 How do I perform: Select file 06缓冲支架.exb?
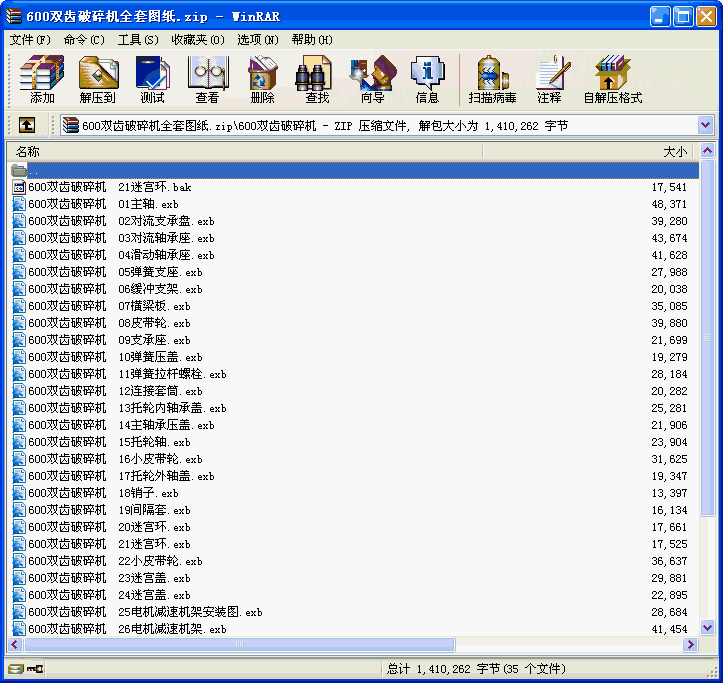pyautogui.click(x=115, y=289)
